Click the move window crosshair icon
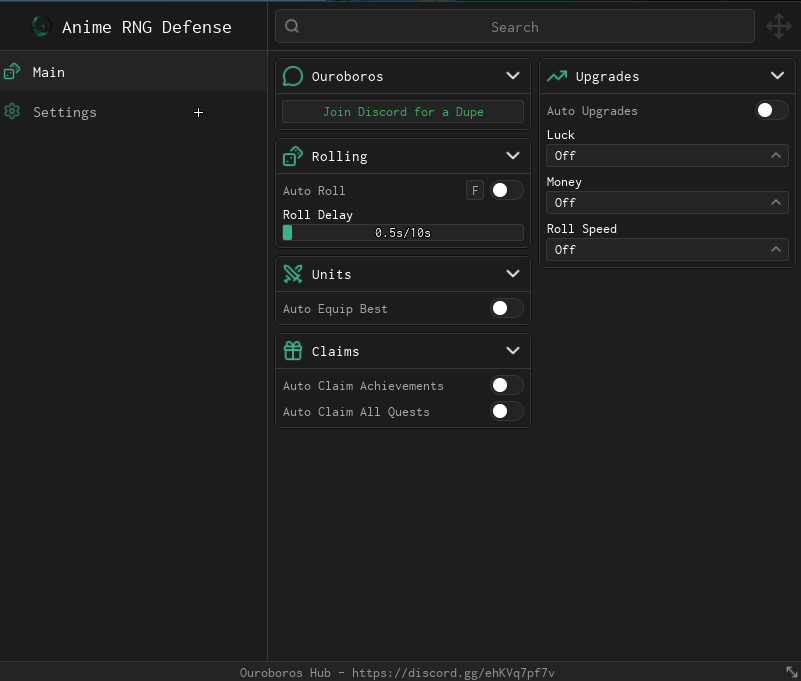This screenshot has height=681, width=801. click(x=779, y=27)
